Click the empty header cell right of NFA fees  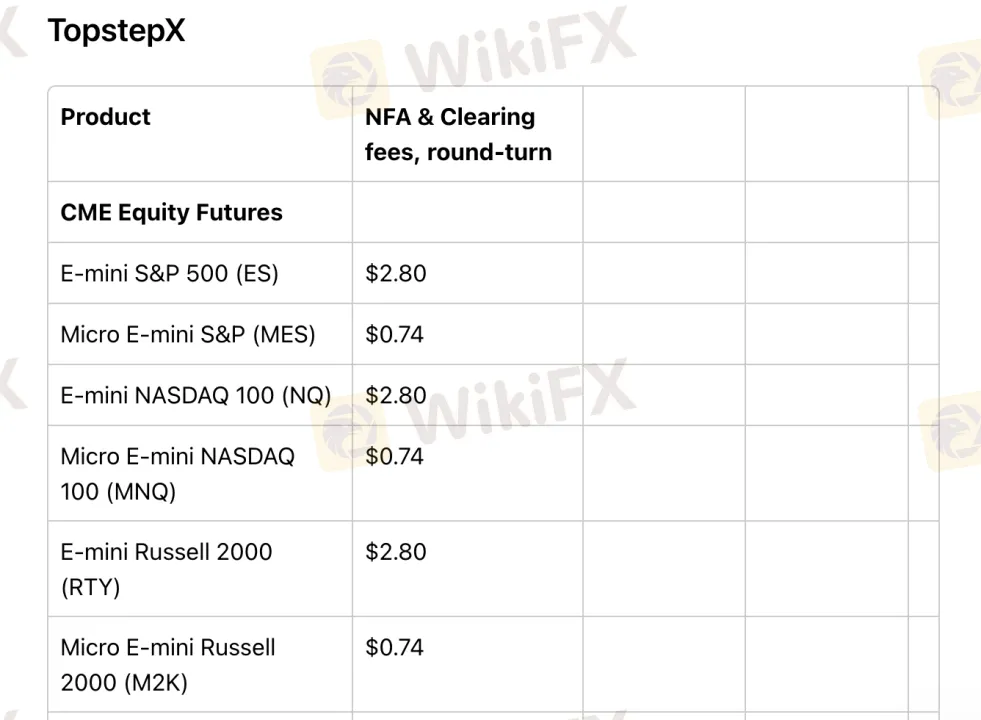pyautogui.click(x=663, y=134)
